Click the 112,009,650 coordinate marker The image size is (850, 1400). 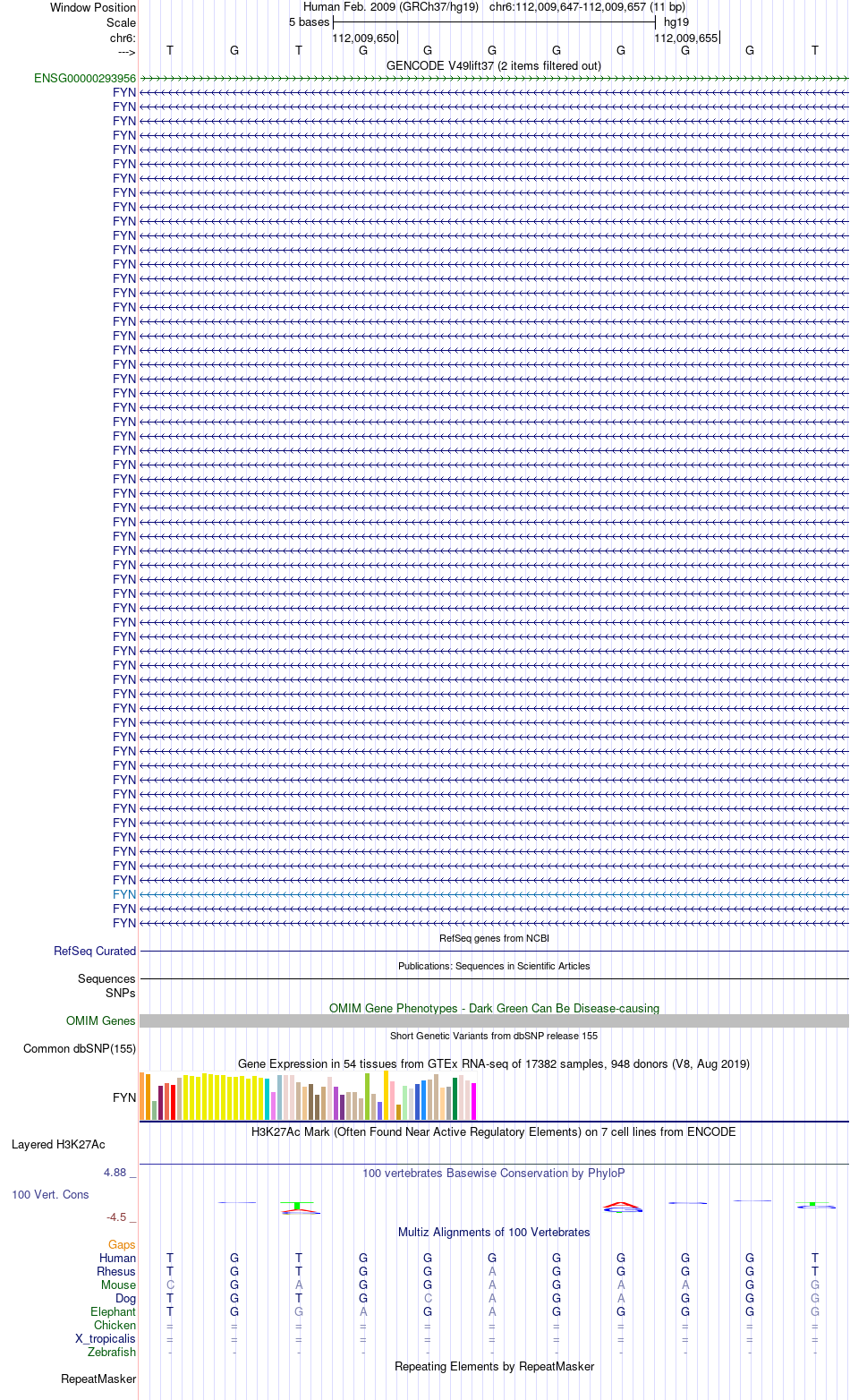pos(363,38)
